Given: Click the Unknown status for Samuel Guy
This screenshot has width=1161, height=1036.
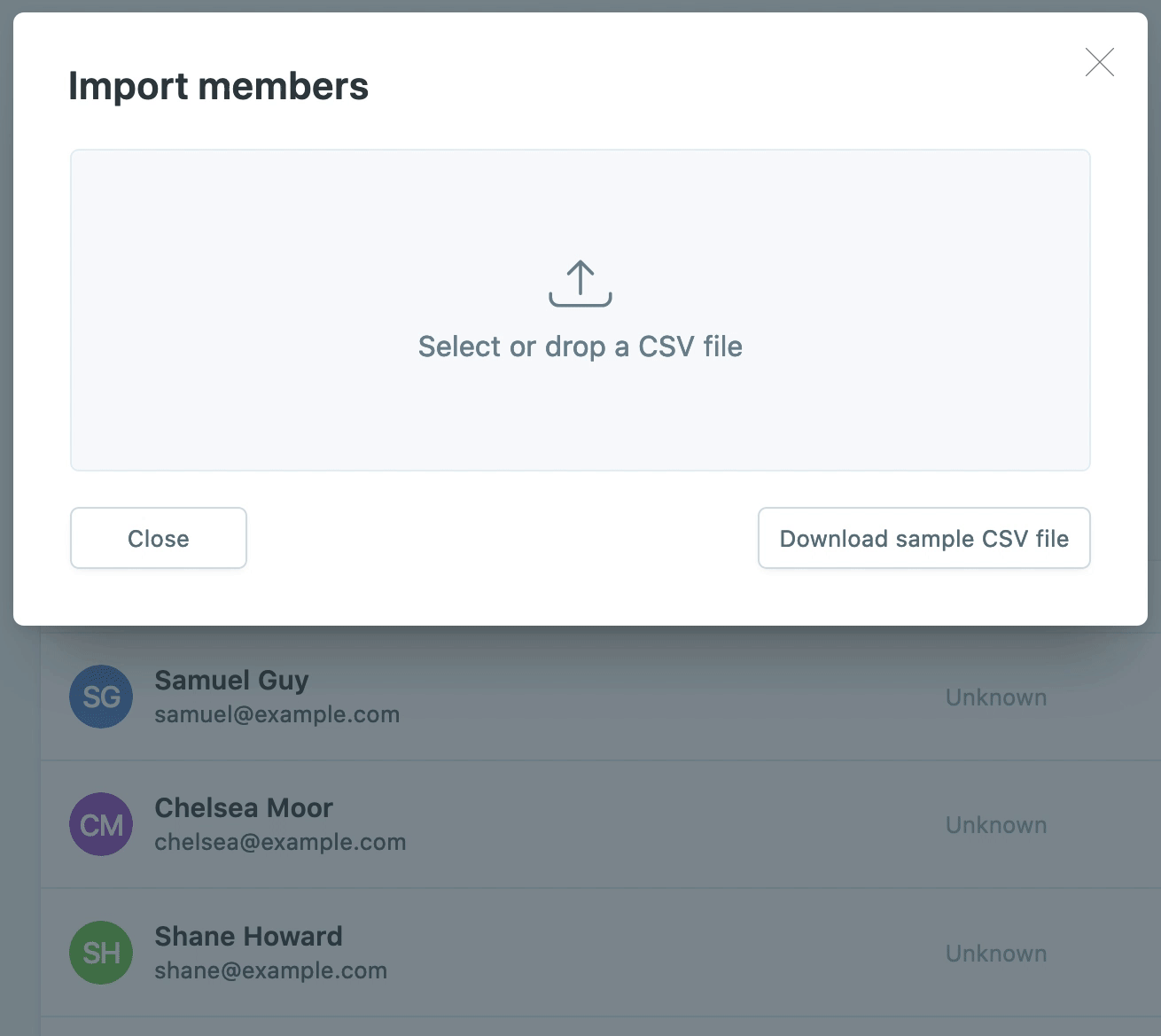Looking at the screenshot, I should pyautogui.click(x=996, y=697).
